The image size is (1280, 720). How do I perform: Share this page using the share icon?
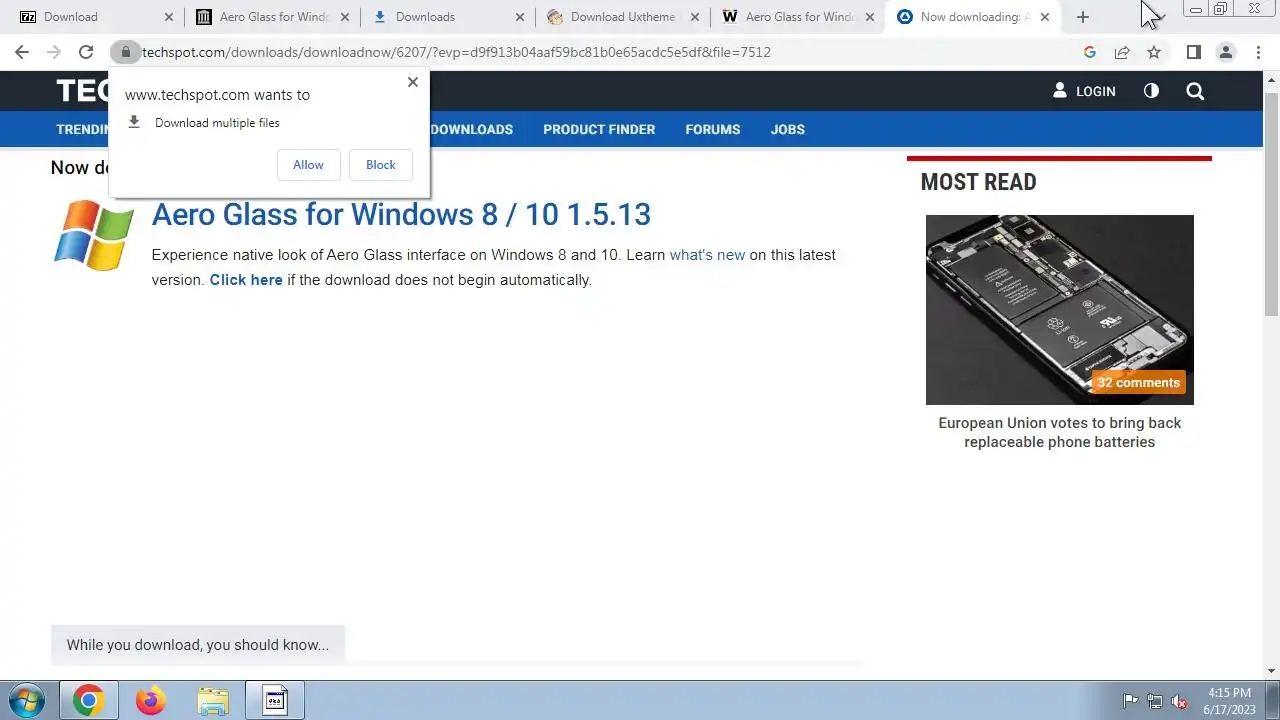point(1122,52)
